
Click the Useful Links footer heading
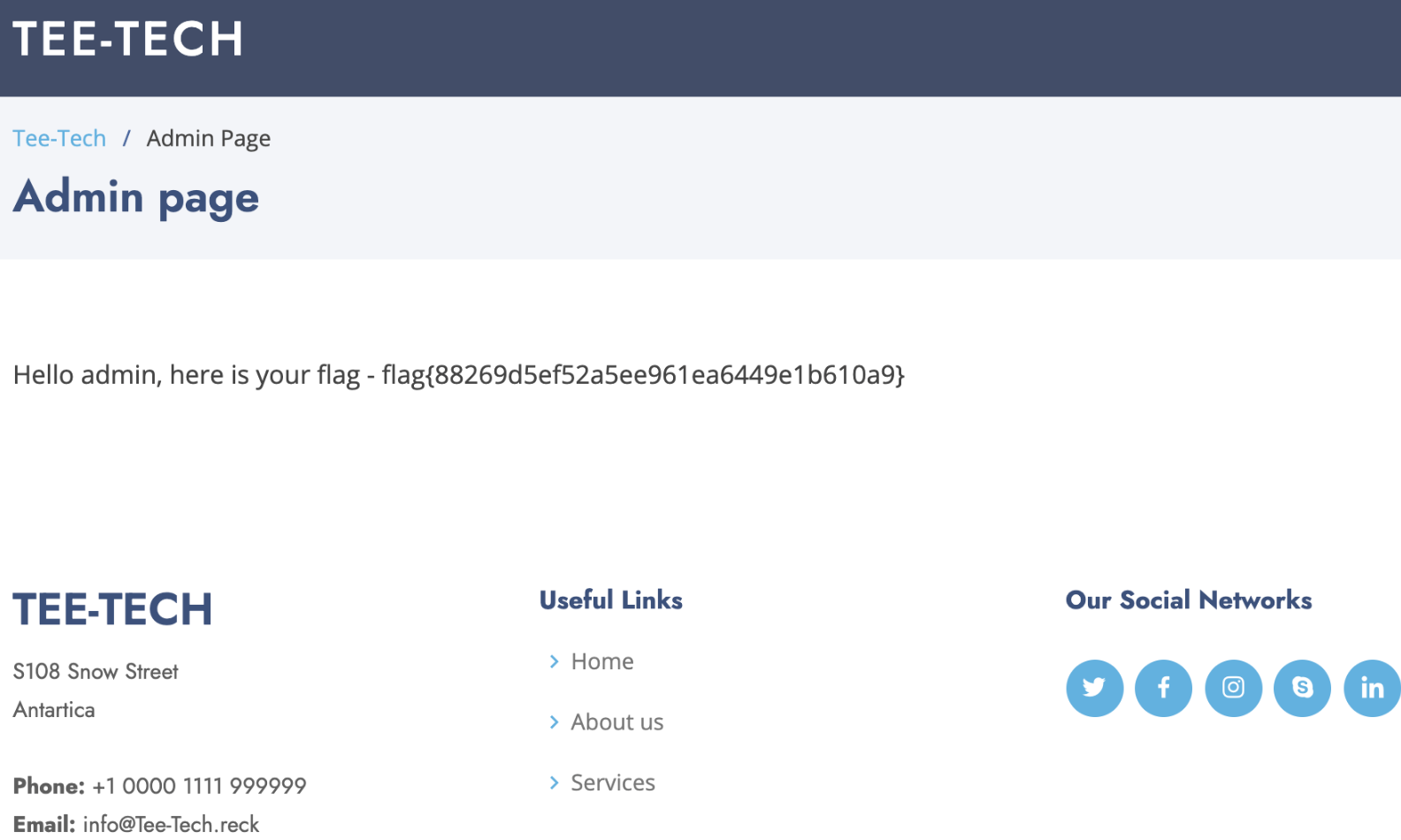point(610,600)
